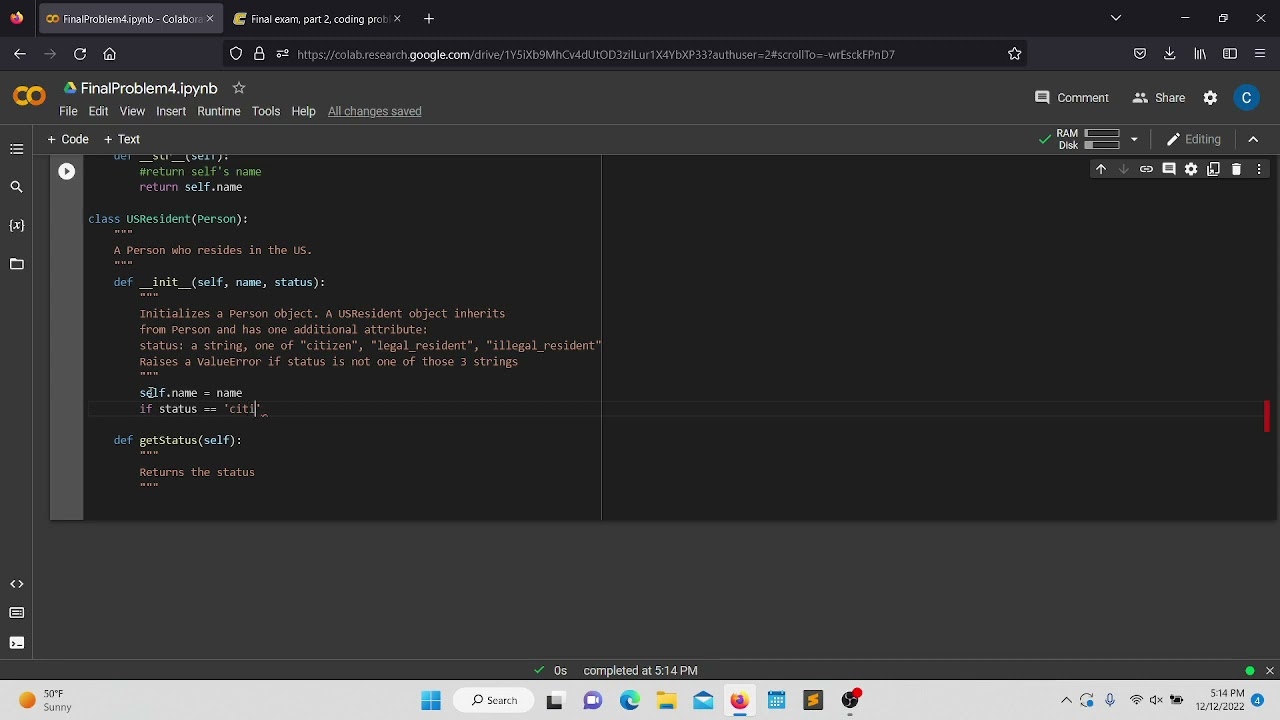
Task: Rename notebook title FinalProblem4.ipynb
Action: tap(149, 88)
